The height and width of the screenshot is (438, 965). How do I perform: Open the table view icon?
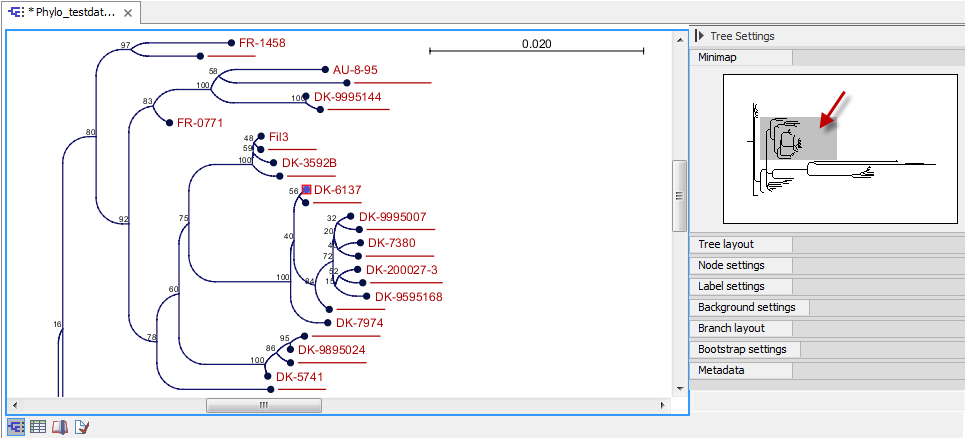point(38,427)
